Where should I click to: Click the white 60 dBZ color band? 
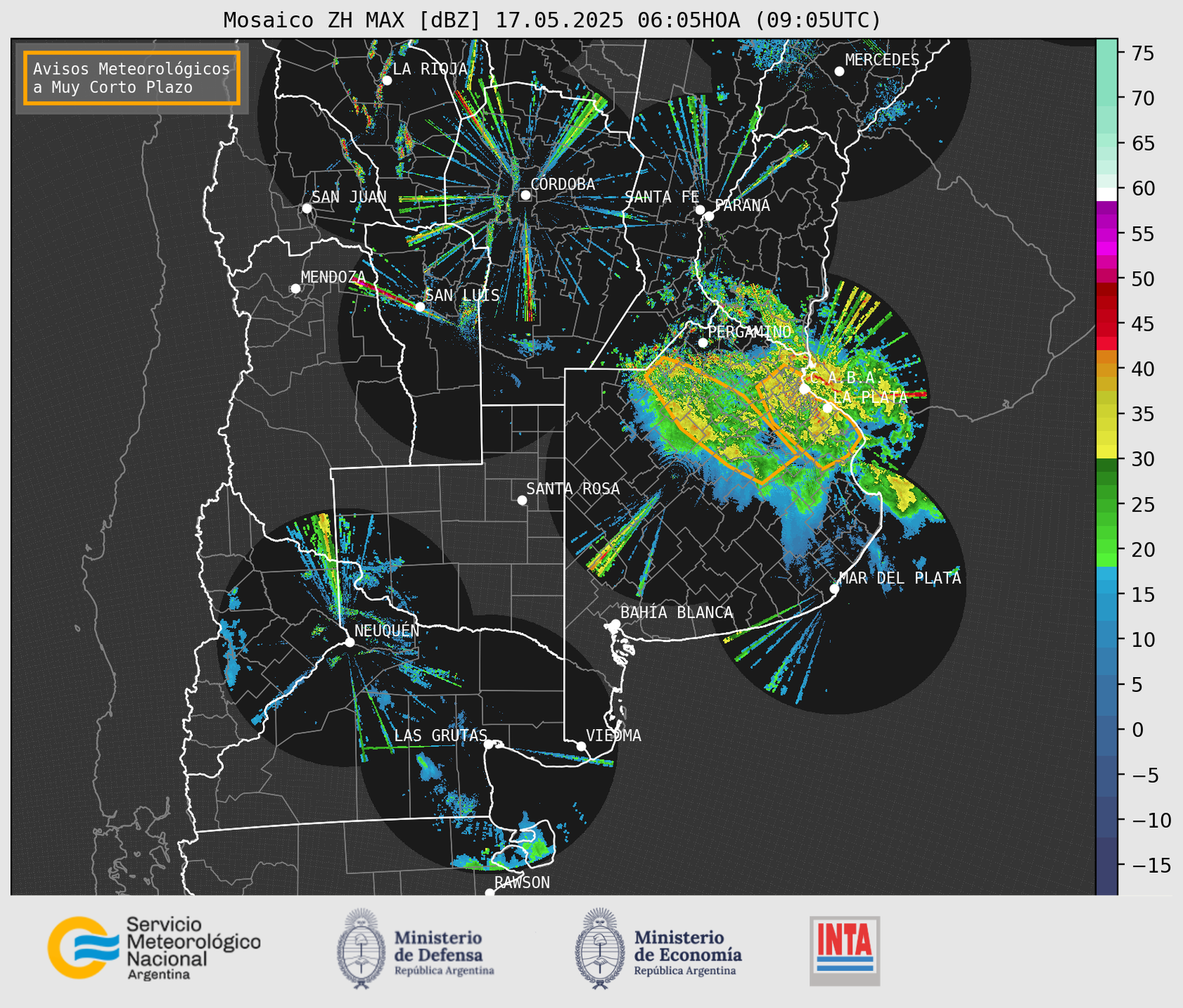click(1107, 194)
